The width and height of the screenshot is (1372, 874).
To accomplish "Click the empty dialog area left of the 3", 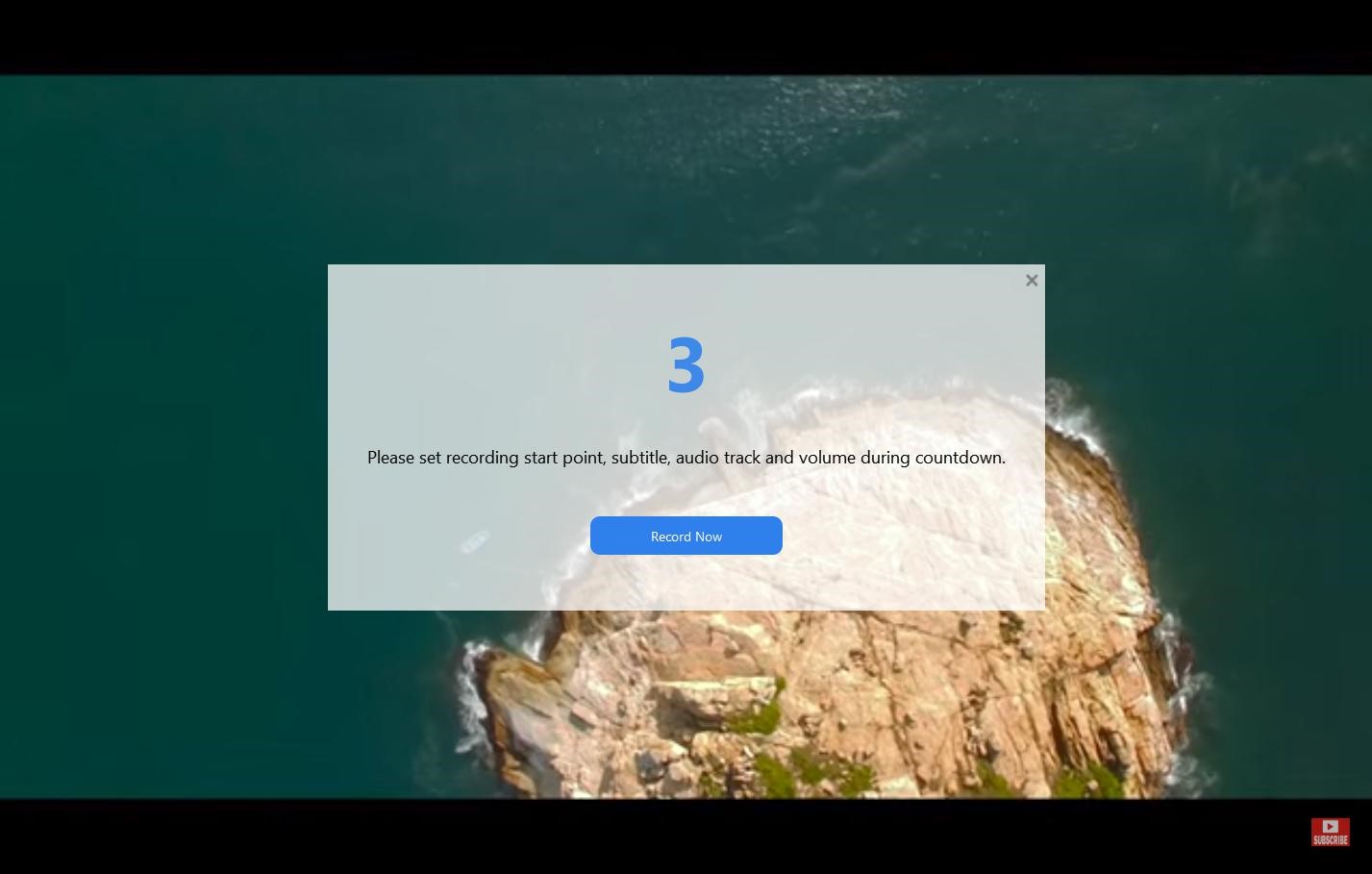I will coord(481,365).
